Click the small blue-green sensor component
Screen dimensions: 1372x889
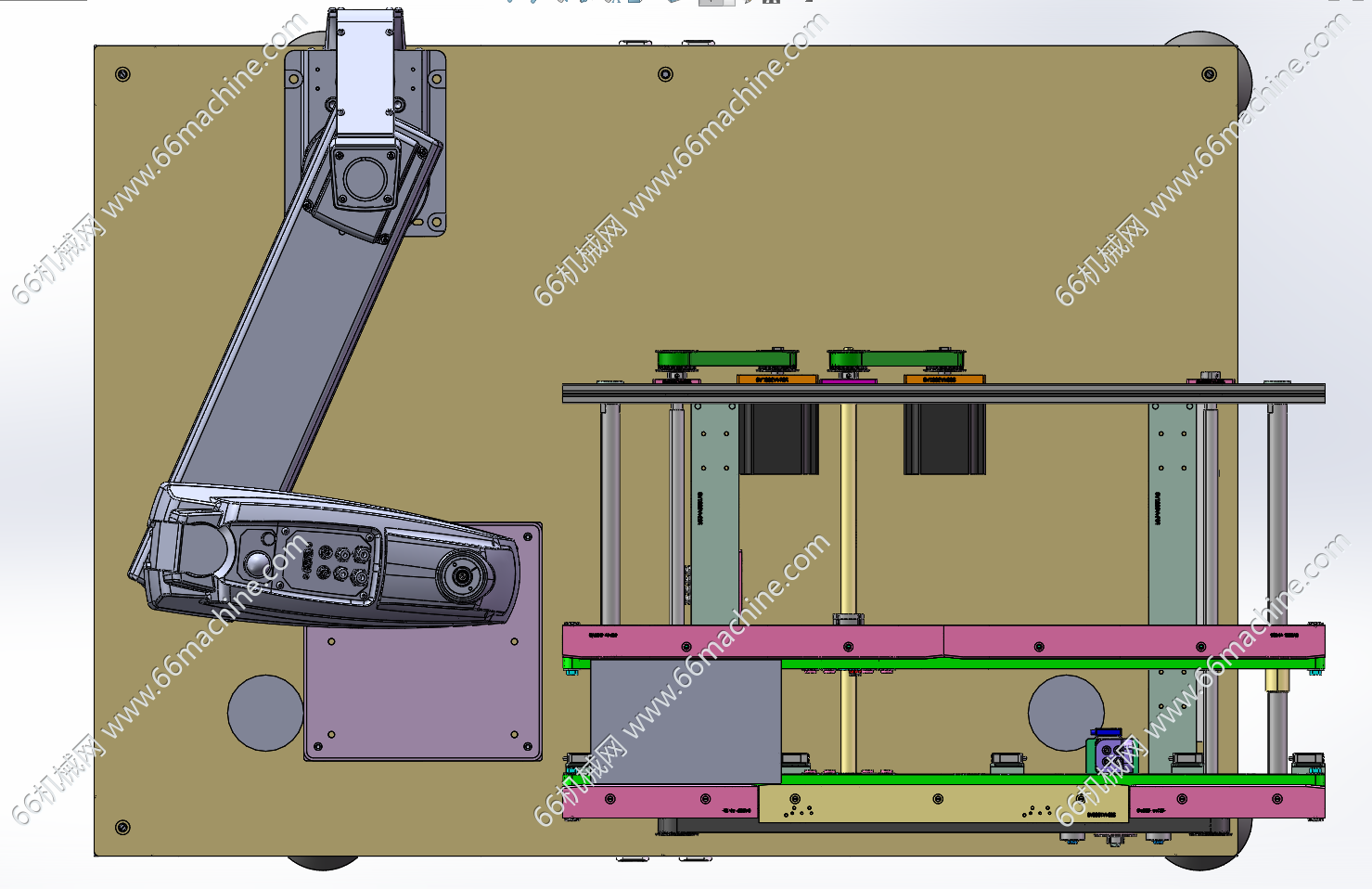pos(1106,753)
